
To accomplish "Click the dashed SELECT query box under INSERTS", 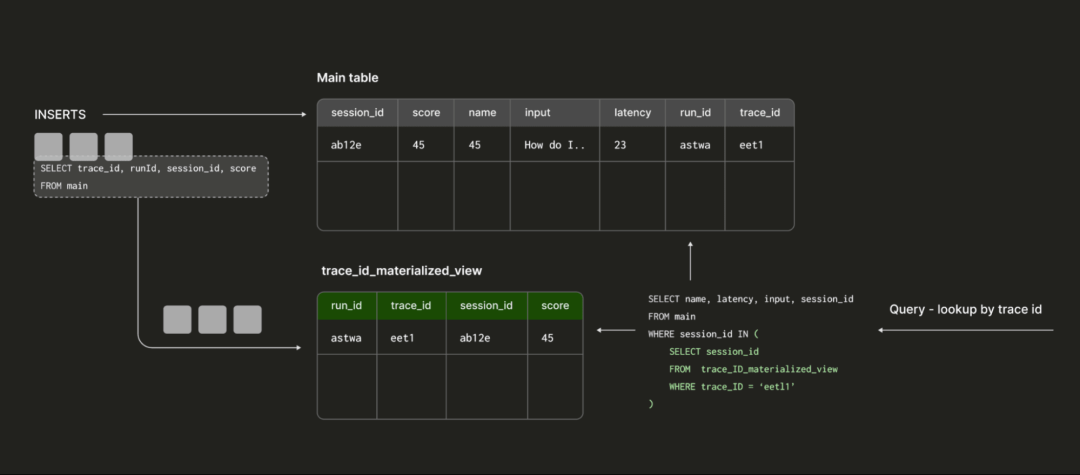I will (151, 176).
